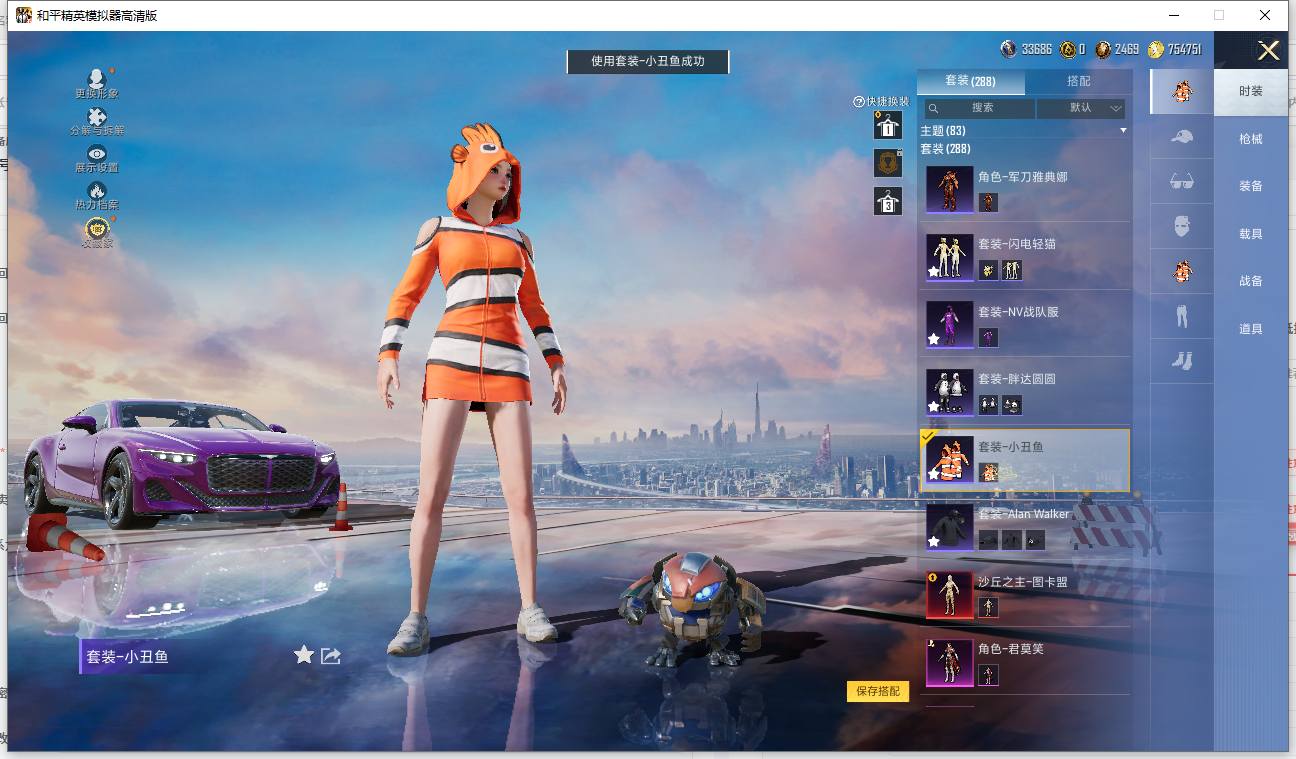Select the orange jacket category icon below the mask
This screenshot has height=759, width=1296.
coord(1182,270)
